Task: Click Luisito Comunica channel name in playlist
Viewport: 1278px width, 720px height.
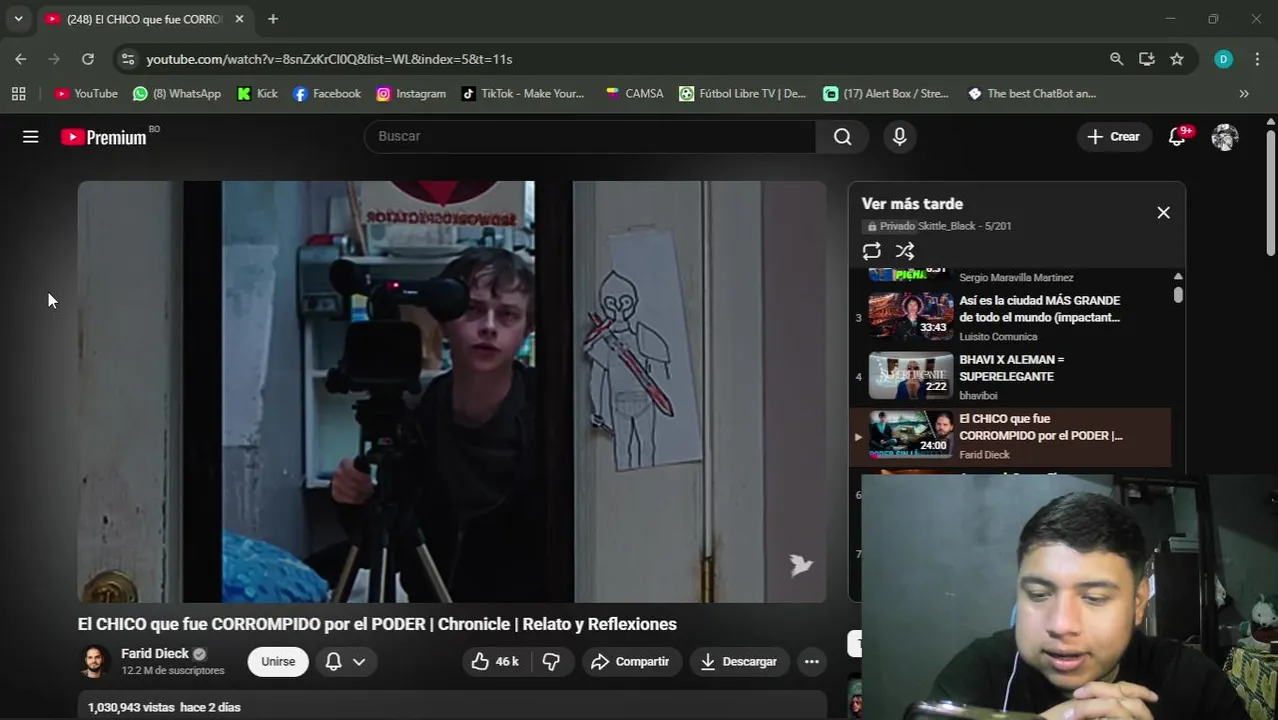Action: (998, 337)
